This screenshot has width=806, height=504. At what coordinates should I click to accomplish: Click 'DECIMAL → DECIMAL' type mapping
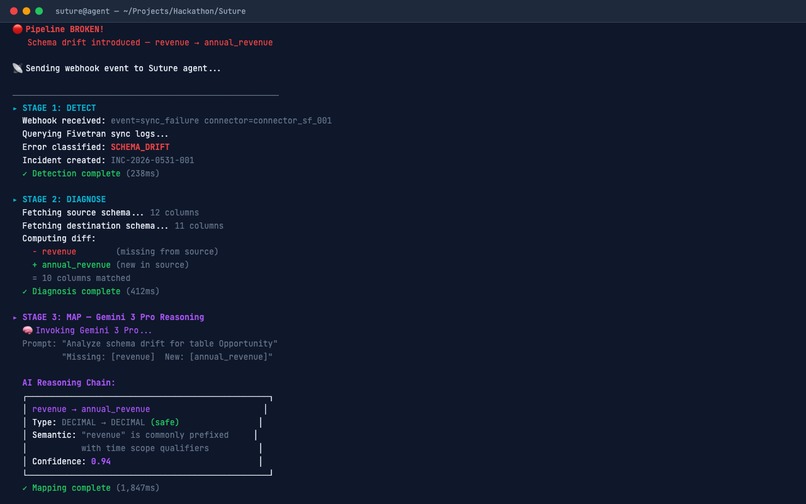[x=103, y=423]
